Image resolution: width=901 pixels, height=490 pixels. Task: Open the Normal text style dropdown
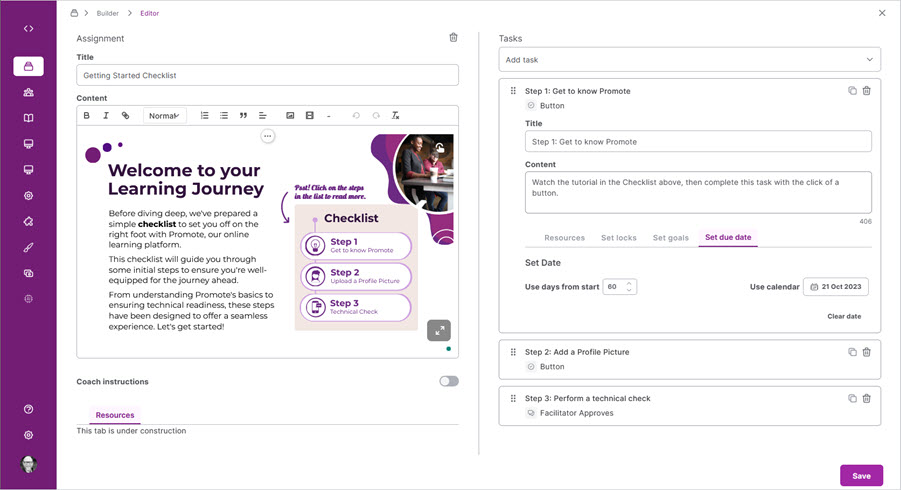click(x=164, y=116)
